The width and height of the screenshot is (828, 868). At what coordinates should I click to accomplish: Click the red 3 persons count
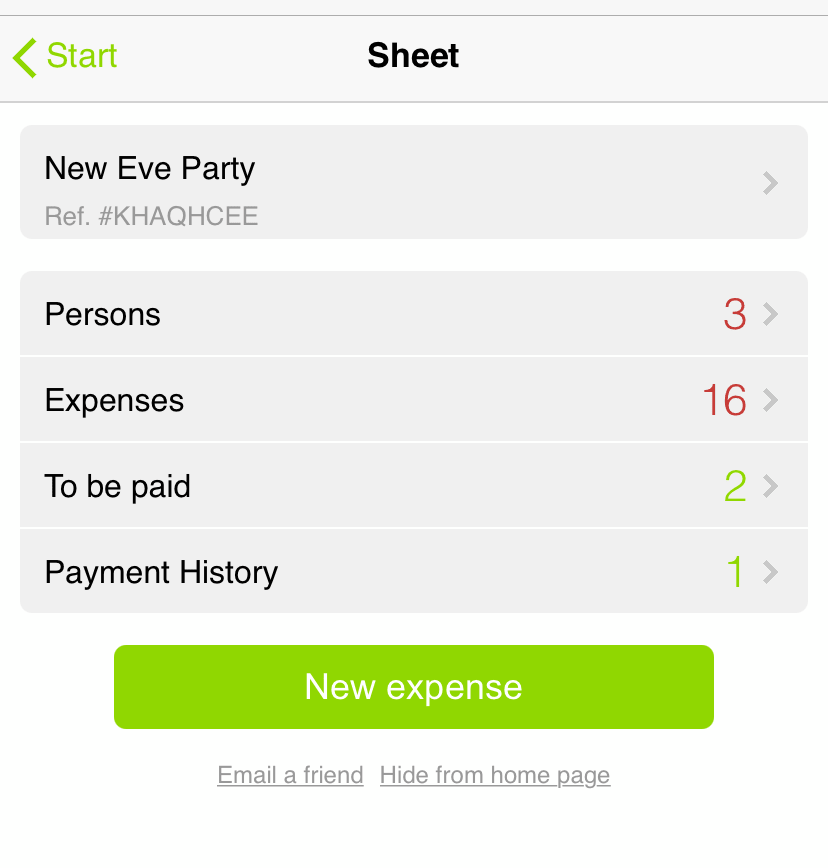coord(735,314)
